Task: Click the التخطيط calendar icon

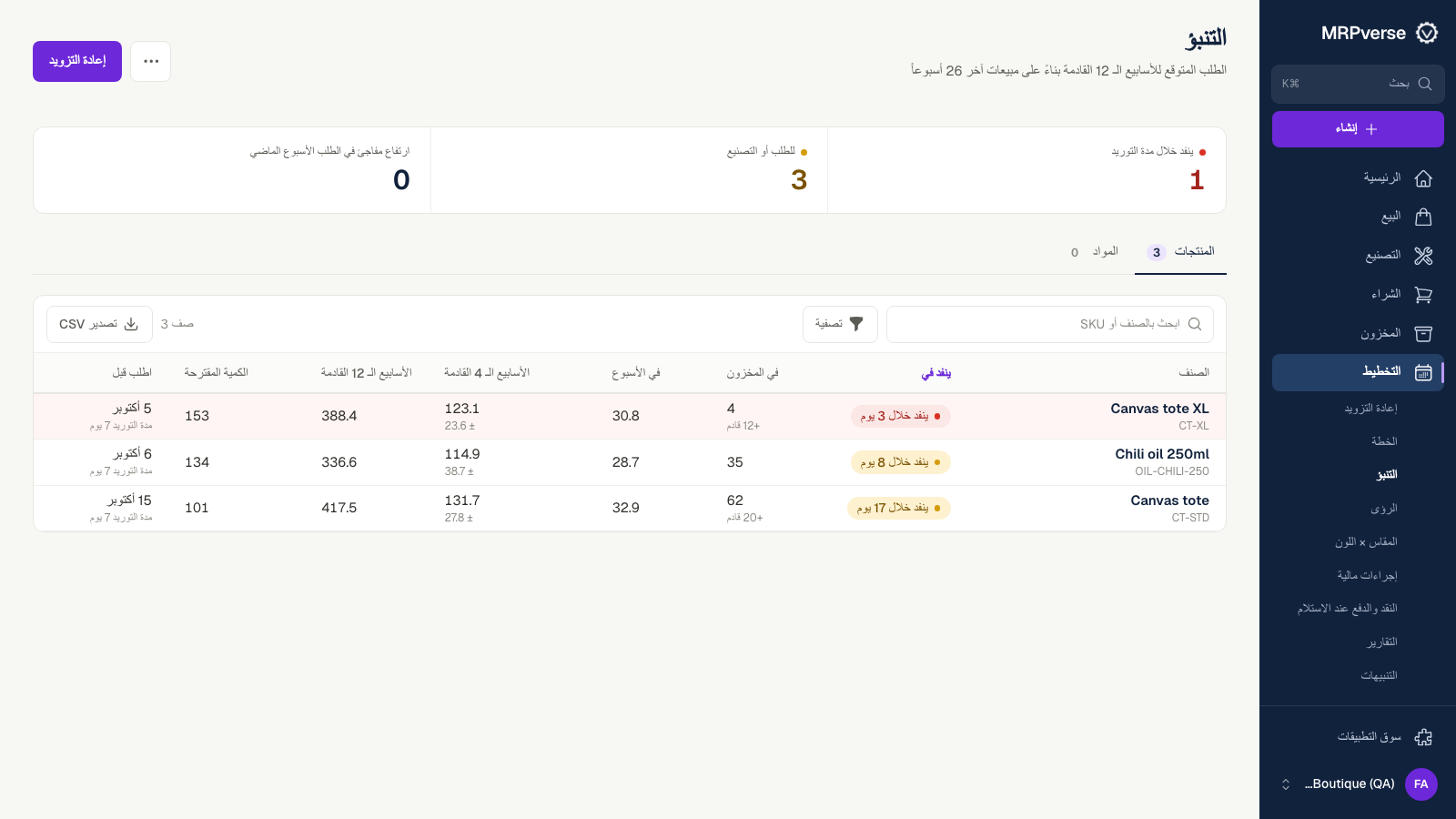Action: coord(1423,372)
